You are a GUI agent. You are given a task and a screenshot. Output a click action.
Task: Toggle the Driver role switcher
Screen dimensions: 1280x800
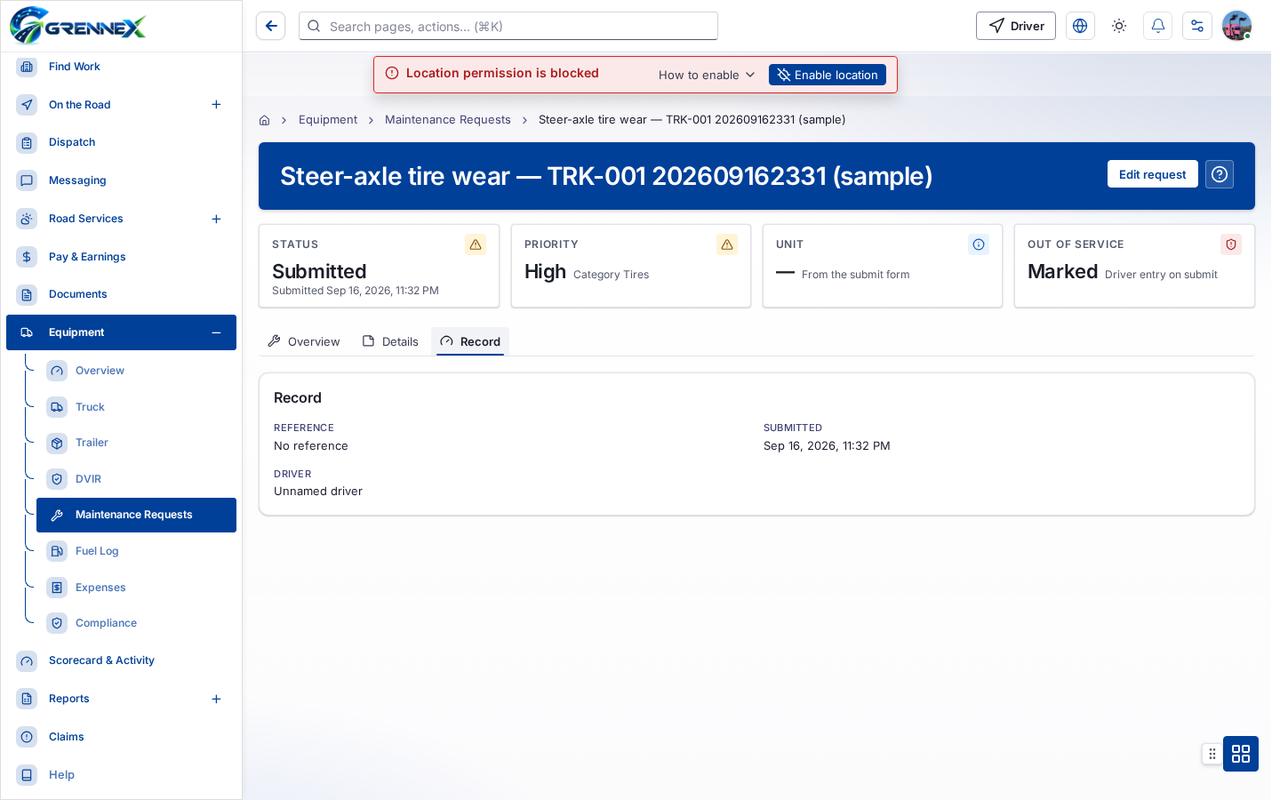(1016, 26)
